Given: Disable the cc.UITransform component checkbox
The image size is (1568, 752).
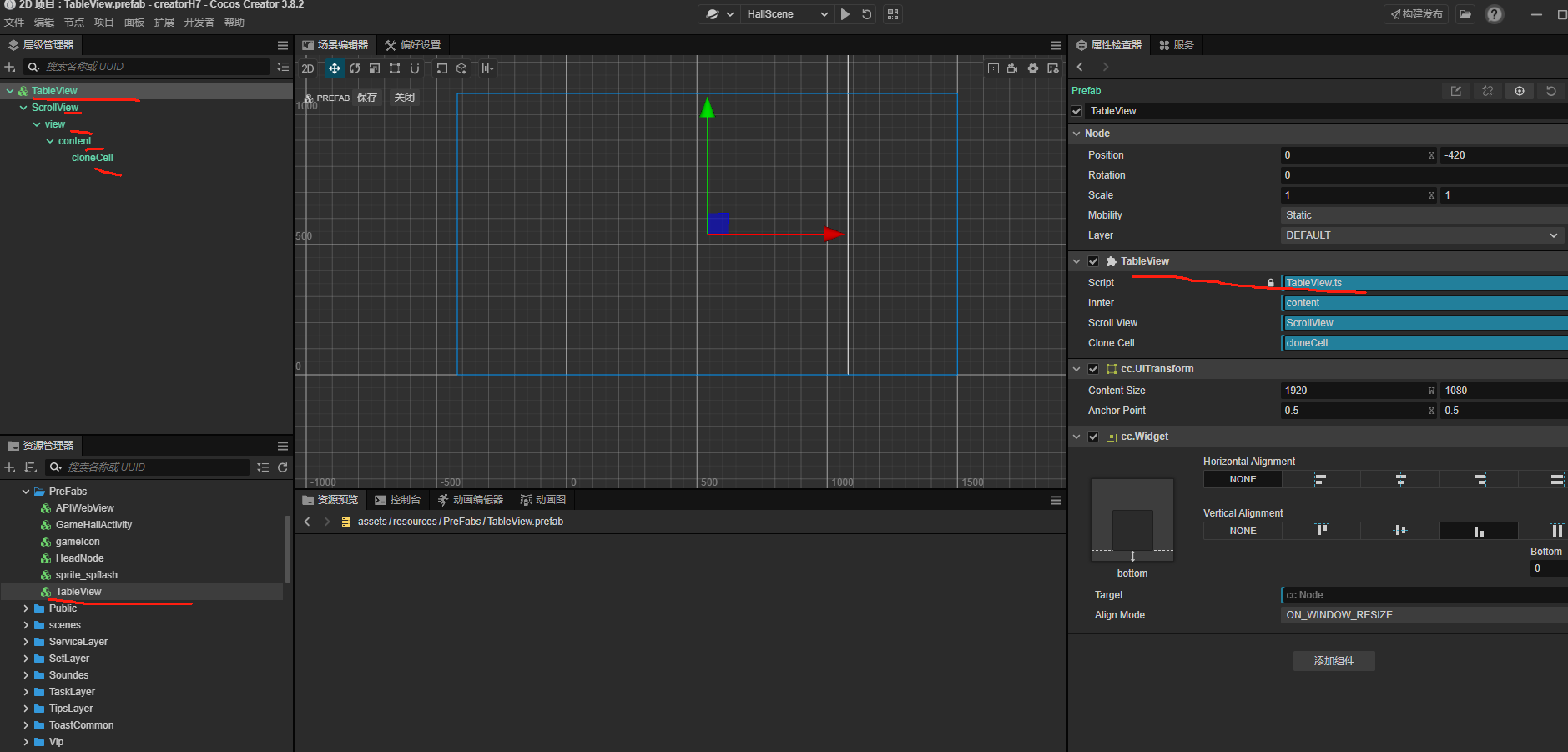Looking at the screenshot, I should click(x=1093, y=369).
